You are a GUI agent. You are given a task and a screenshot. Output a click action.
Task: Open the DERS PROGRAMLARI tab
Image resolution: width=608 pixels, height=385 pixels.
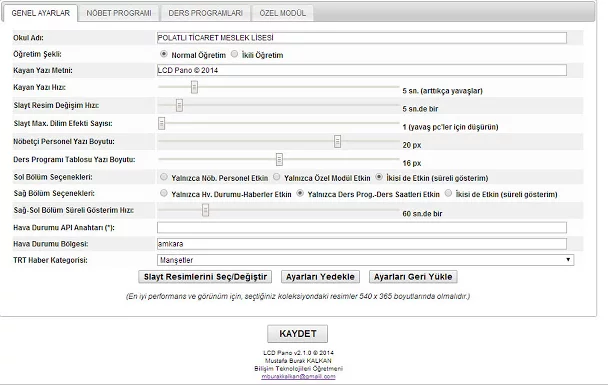pyautogui.click(x=206, y=13)
